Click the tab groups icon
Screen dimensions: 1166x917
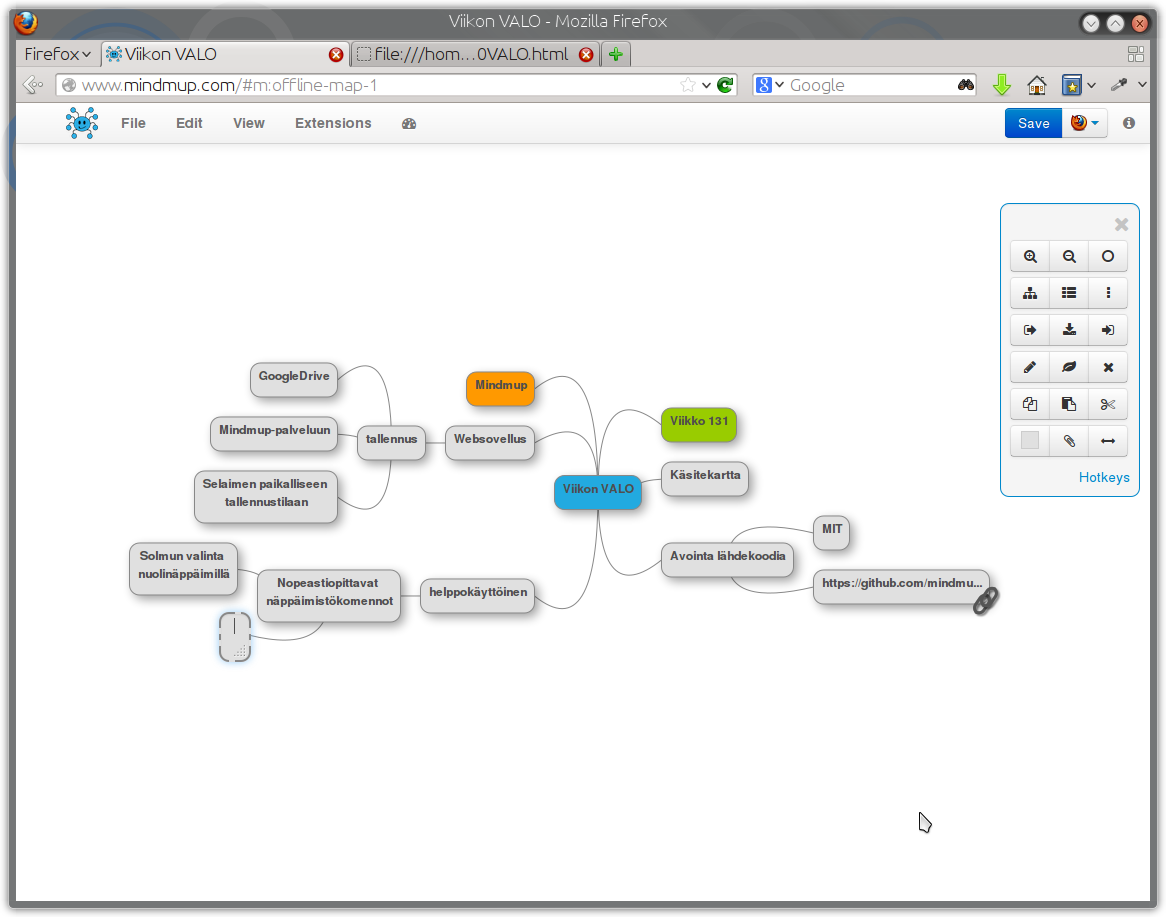(x=1136, y=54)
